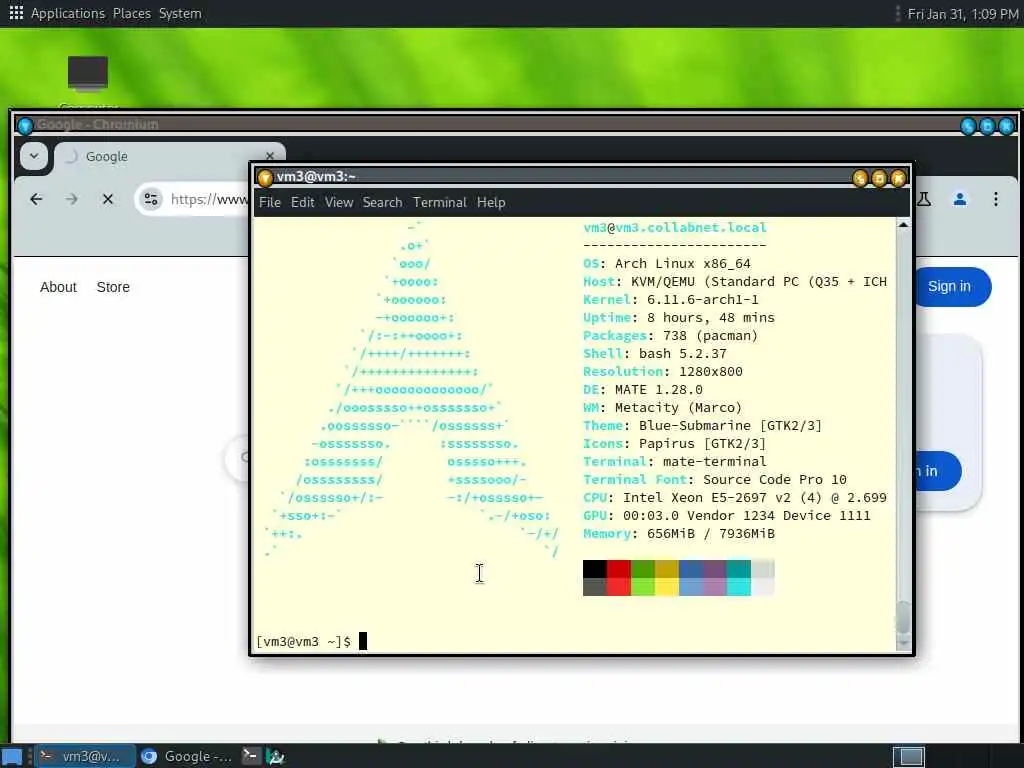Click the Chromium back arrow button

click(x=36, y=199)
